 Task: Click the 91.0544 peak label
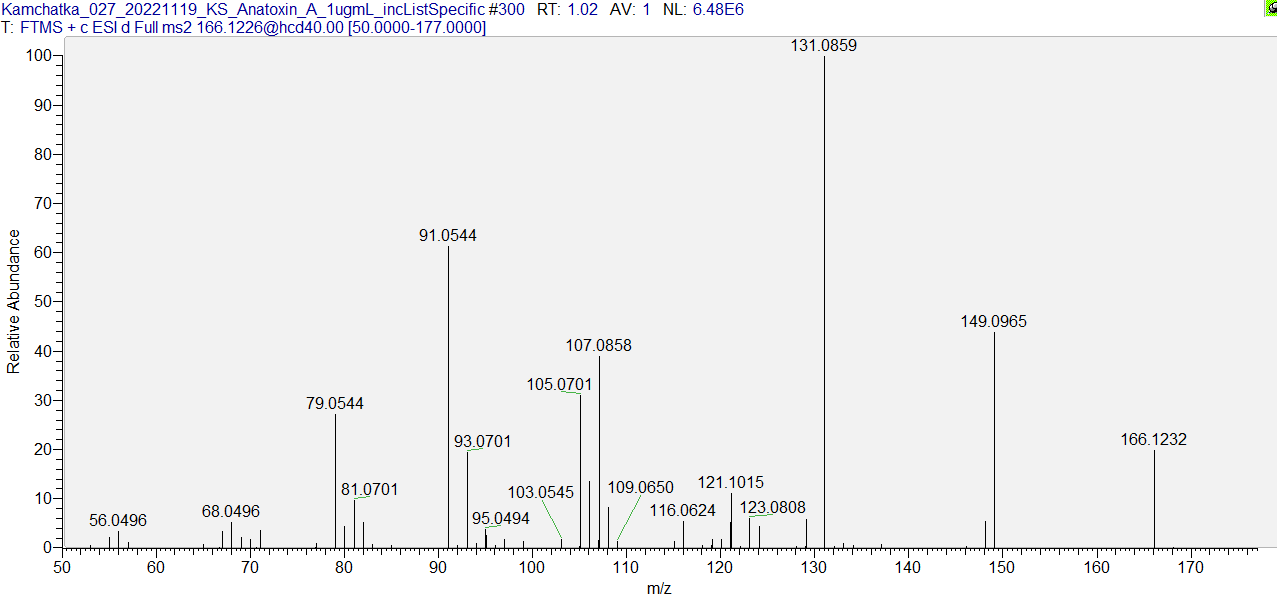point(447,236)
